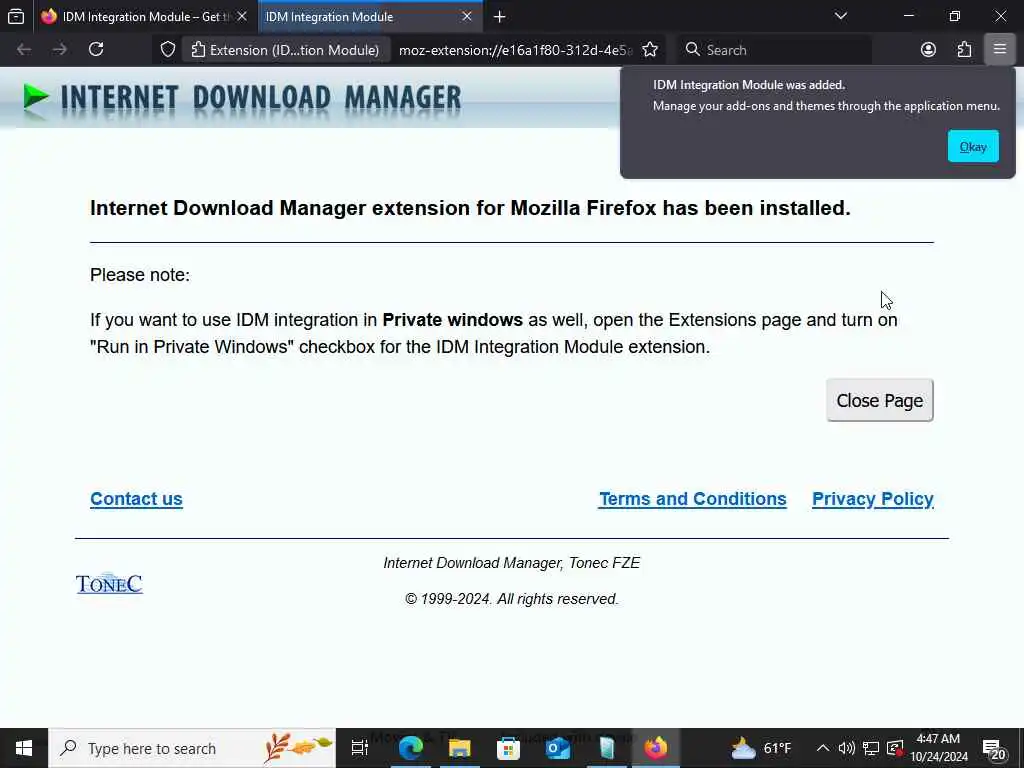1024x768 pixels.
Task: Open the clock showing 4:47 AM
Action: pyautogui.click(x=938, y=748)
